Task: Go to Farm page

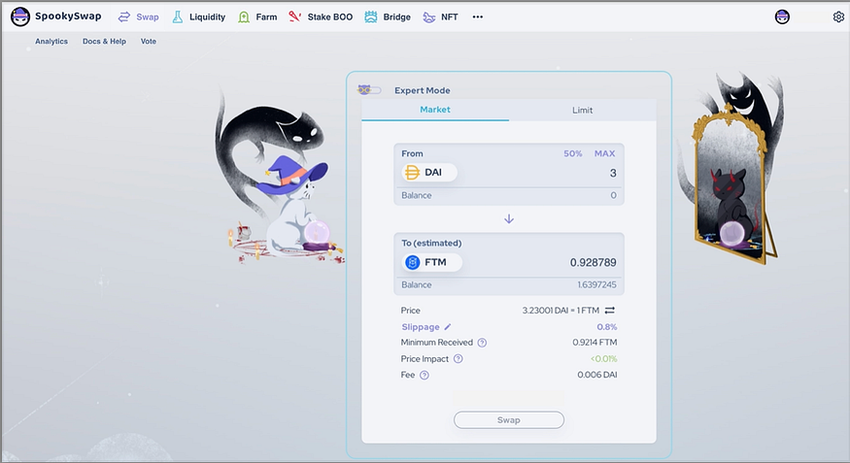Action: click(x=266, y=17)
